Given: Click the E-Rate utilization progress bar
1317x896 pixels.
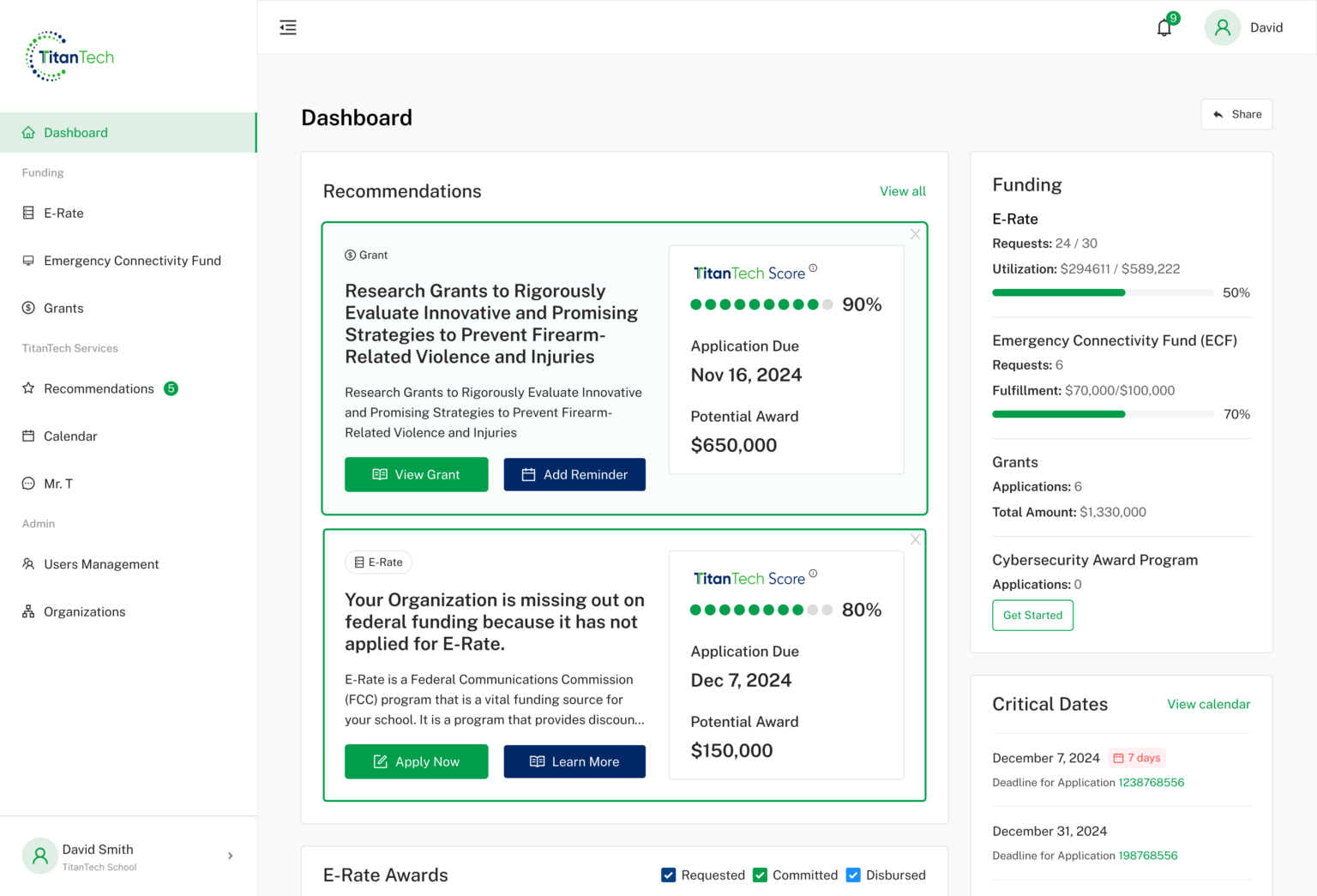Looking at the screenshot, I should coord(1102,293).
